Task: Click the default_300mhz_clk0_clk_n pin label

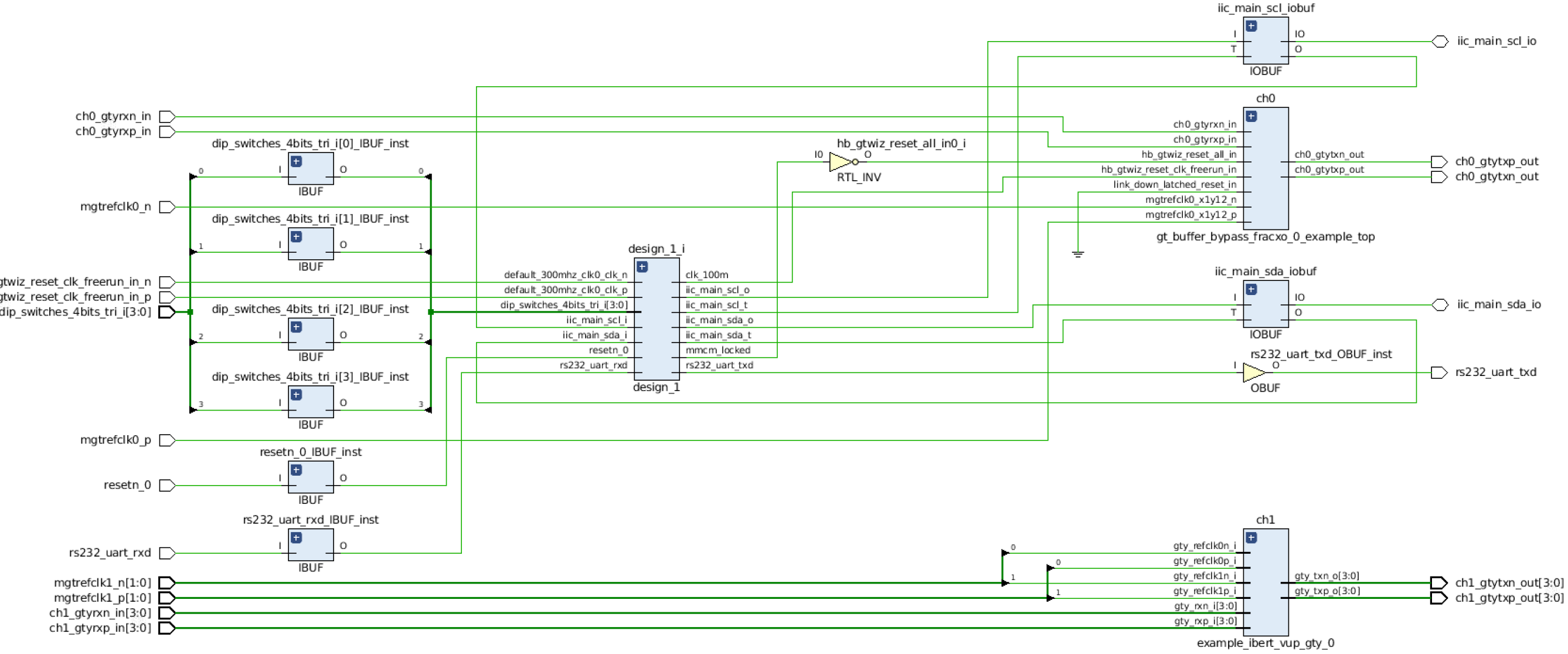Action: (x=566, y=275)
